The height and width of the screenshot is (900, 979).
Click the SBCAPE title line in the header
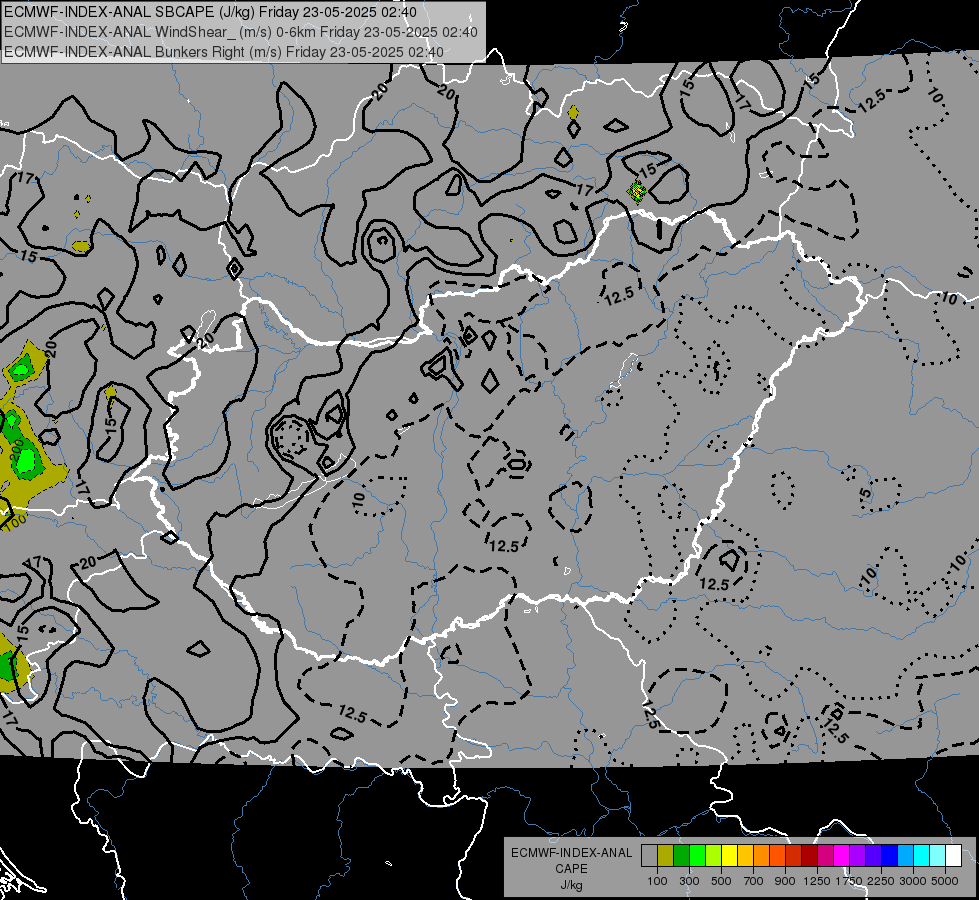210,12
